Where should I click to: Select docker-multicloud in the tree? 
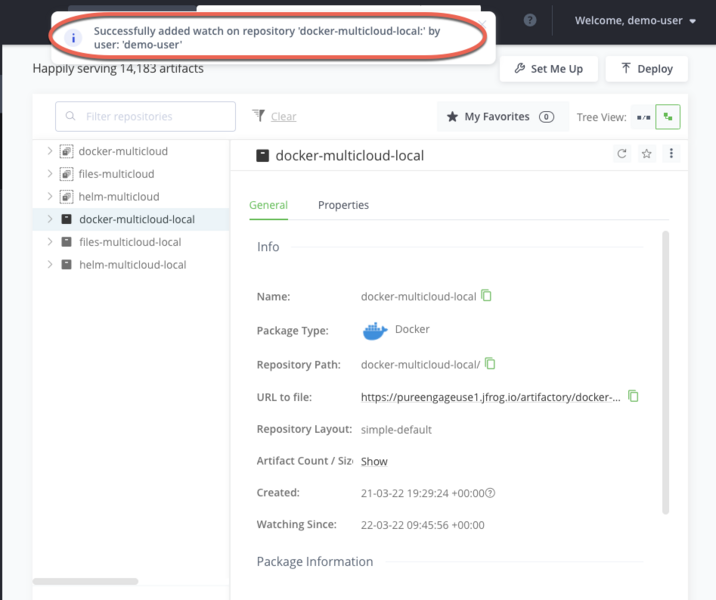[x=123, y=151]
